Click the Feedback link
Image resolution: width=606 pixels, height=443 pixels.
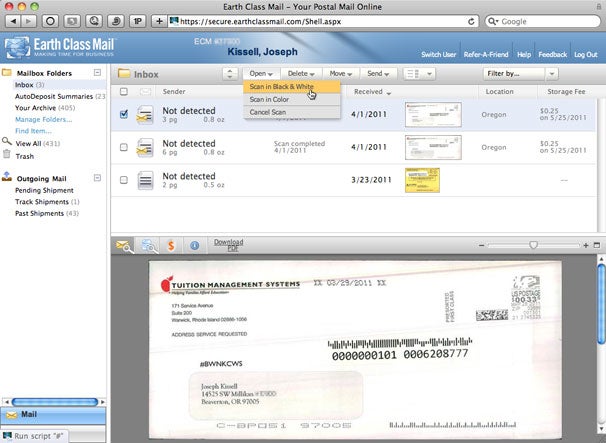point(552,55)
